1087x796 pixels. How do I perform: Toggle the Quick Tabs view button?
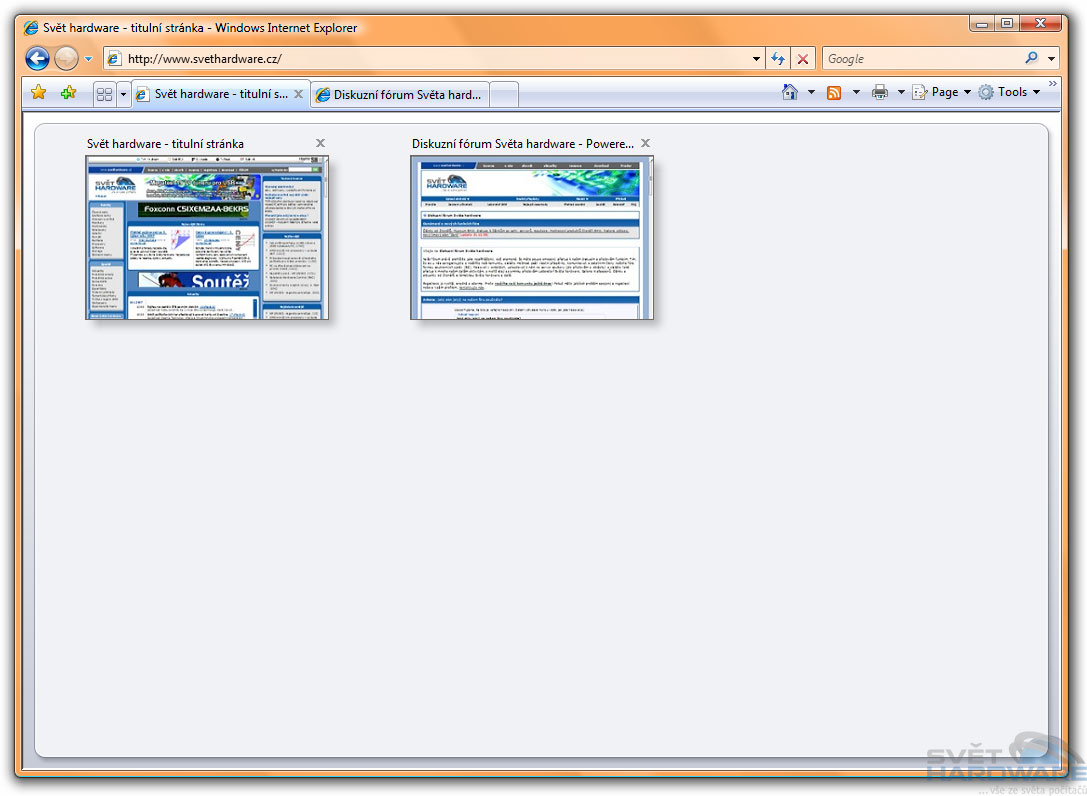104,94
